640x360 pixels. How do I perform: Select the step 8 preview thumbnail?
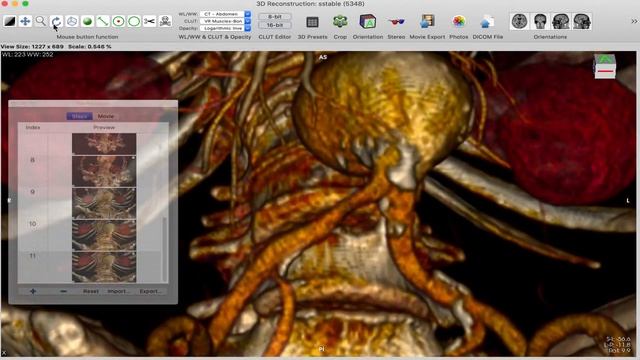(x=104, y=171)
